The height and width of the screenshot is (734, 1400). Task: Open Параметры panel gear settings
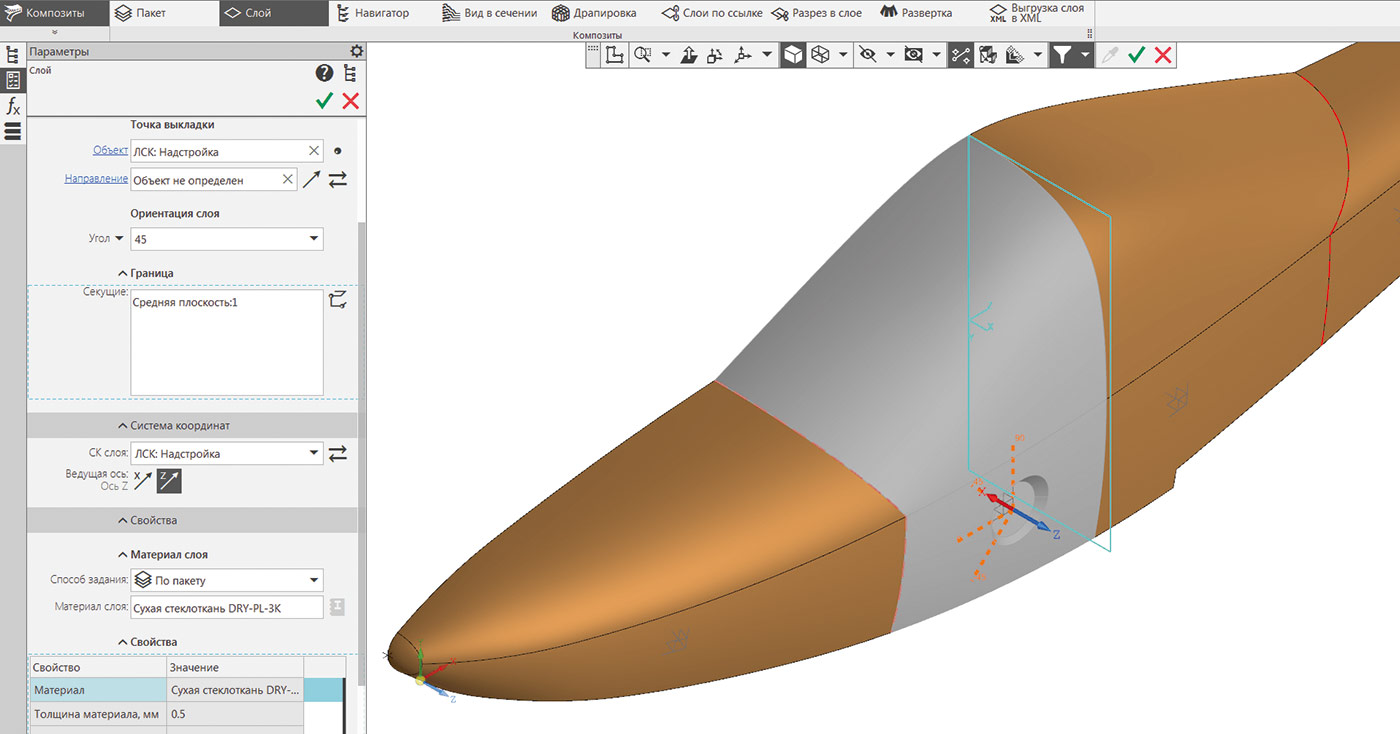tap(356, 51)
